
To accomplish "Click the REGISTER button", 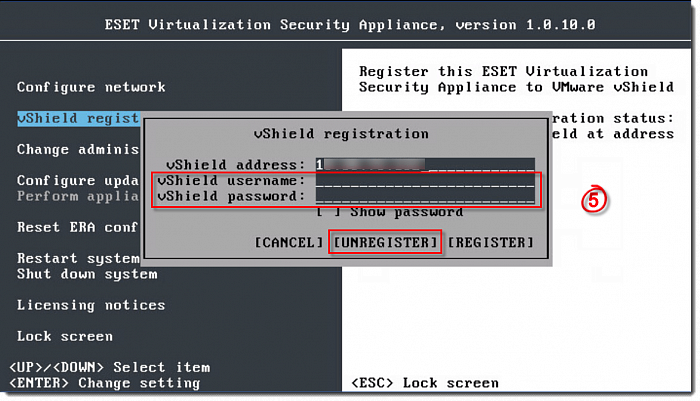I will pos(491,243).
